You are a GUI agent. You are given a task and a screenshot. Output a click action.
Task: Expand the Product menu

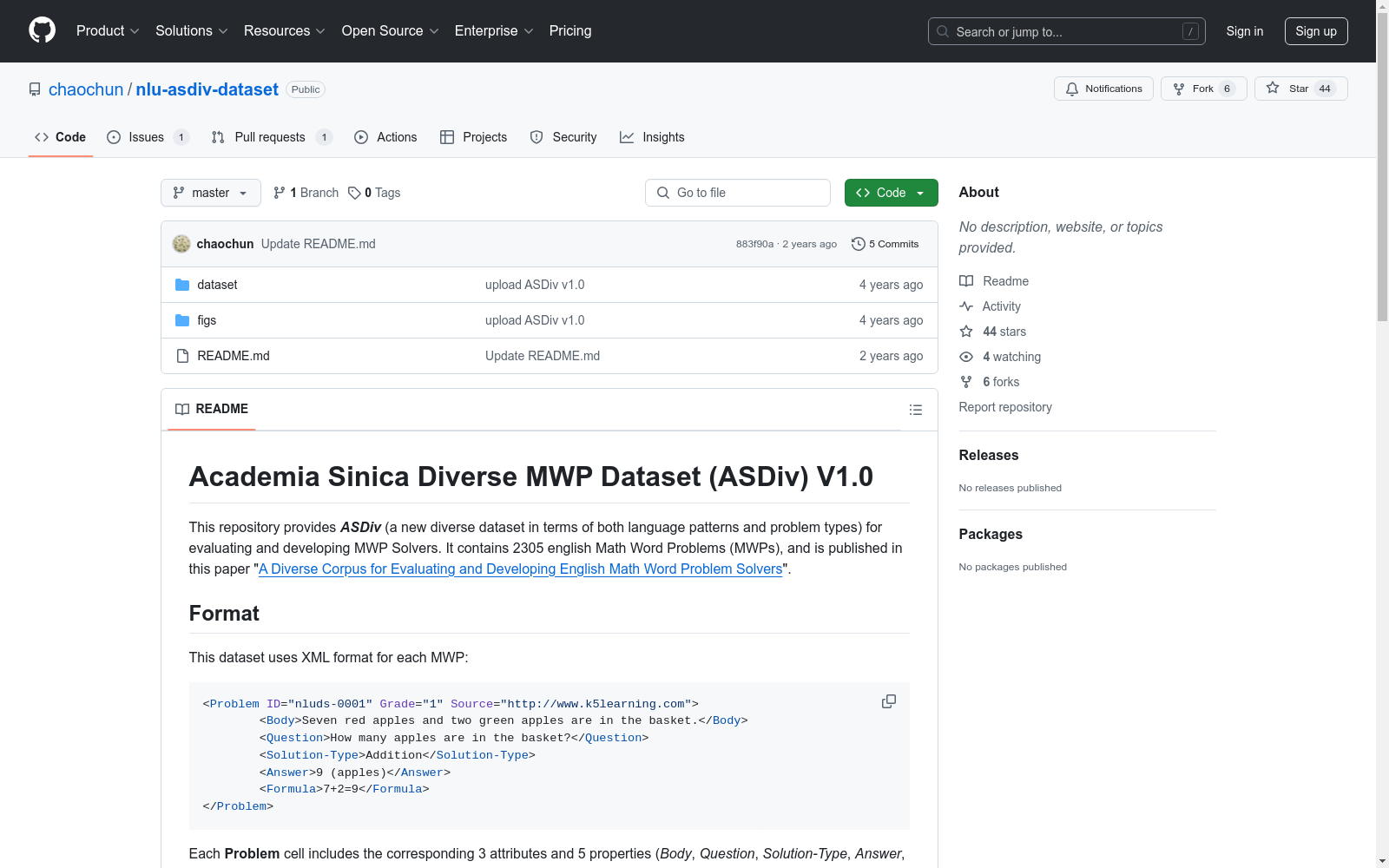click(108, 31)
